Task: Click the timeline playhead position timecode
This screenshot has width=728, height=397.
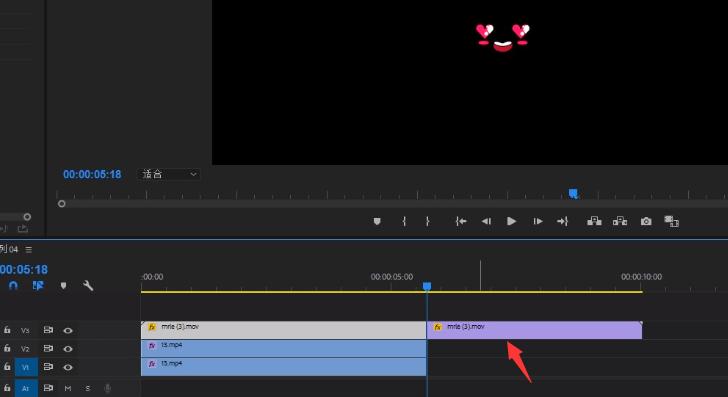Action: (x=24, y=270)
